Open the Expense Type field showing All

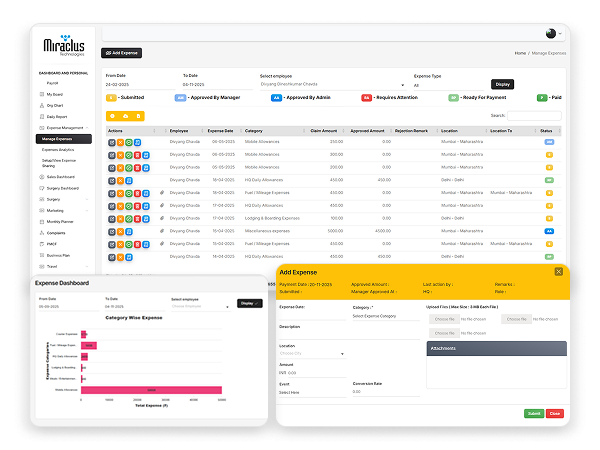point(448,85)
